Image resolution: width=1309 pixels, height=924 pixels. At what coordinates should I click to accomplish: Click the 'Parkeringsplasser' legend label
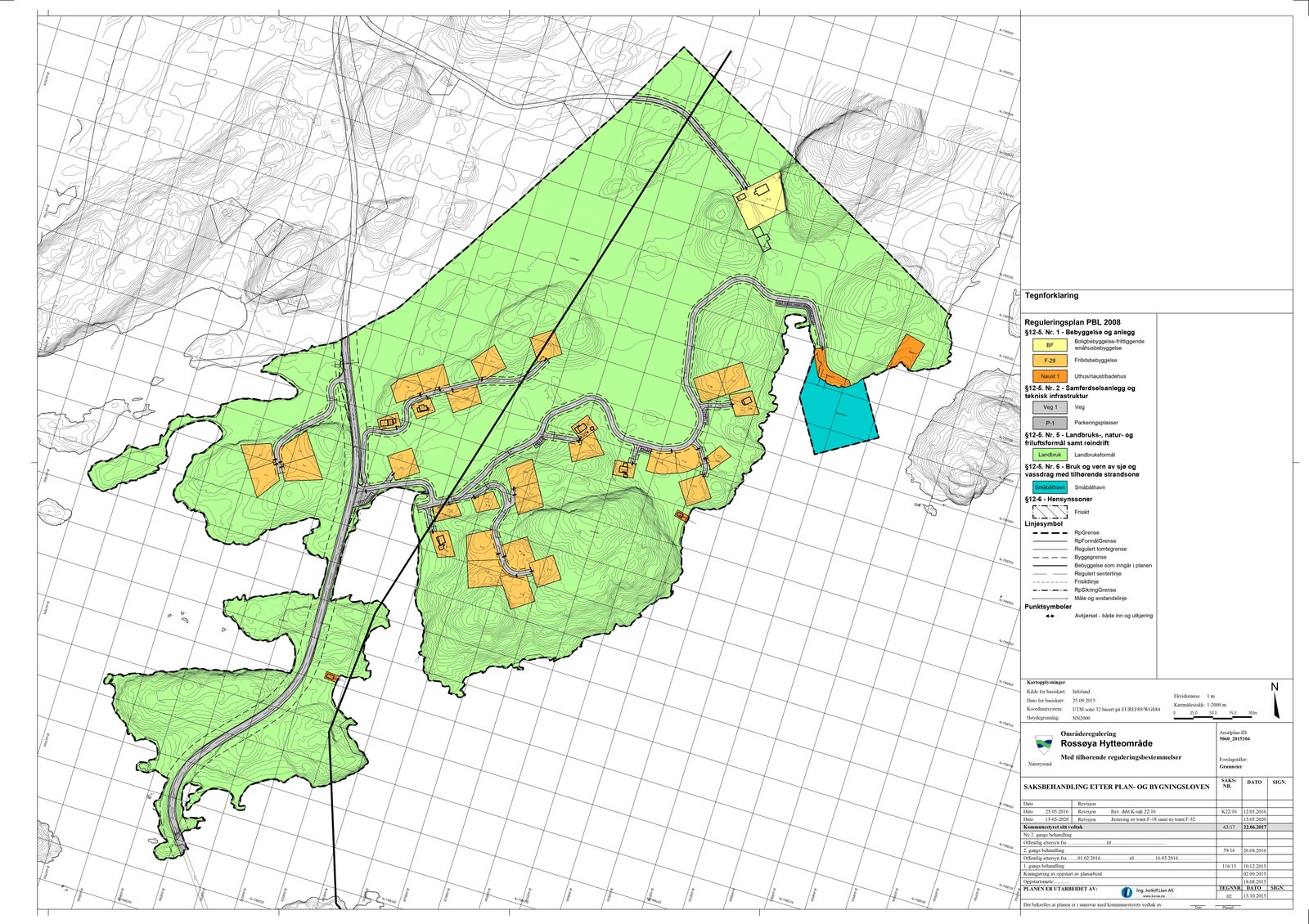click(1096, 424)
